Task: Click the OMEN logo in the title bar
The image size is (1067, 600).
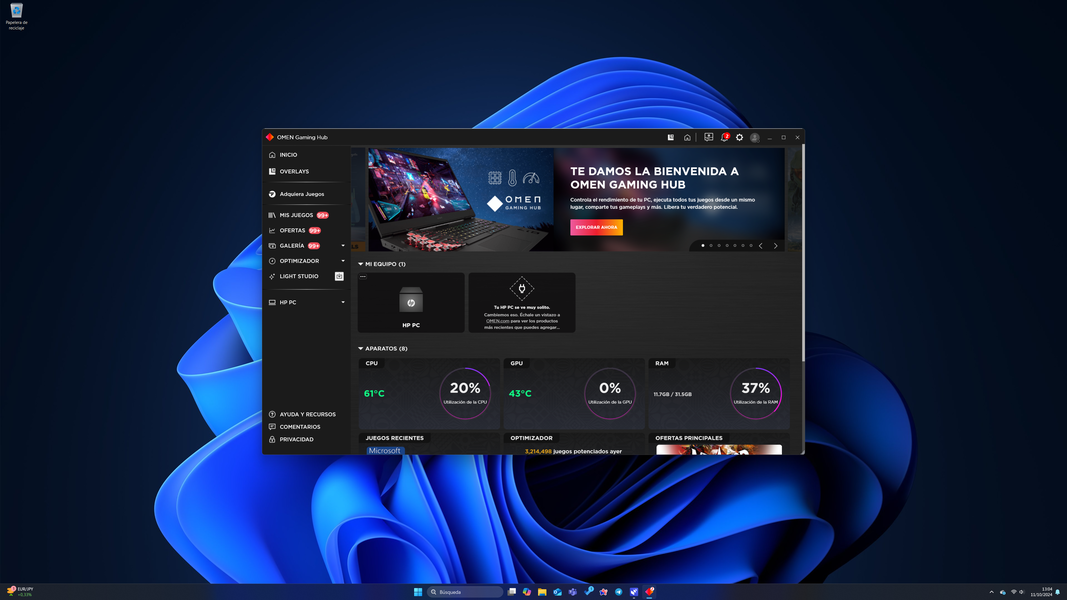Action: [270, 137]
